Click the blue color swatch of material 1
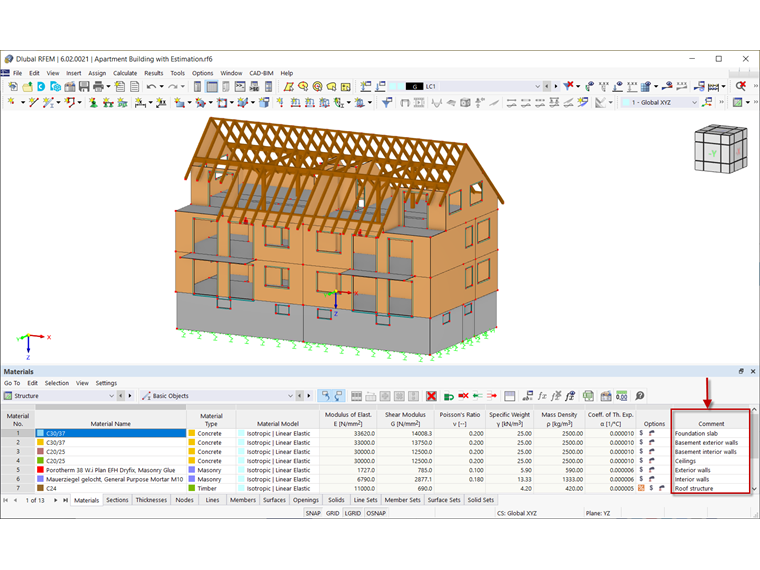 (40, 433)
